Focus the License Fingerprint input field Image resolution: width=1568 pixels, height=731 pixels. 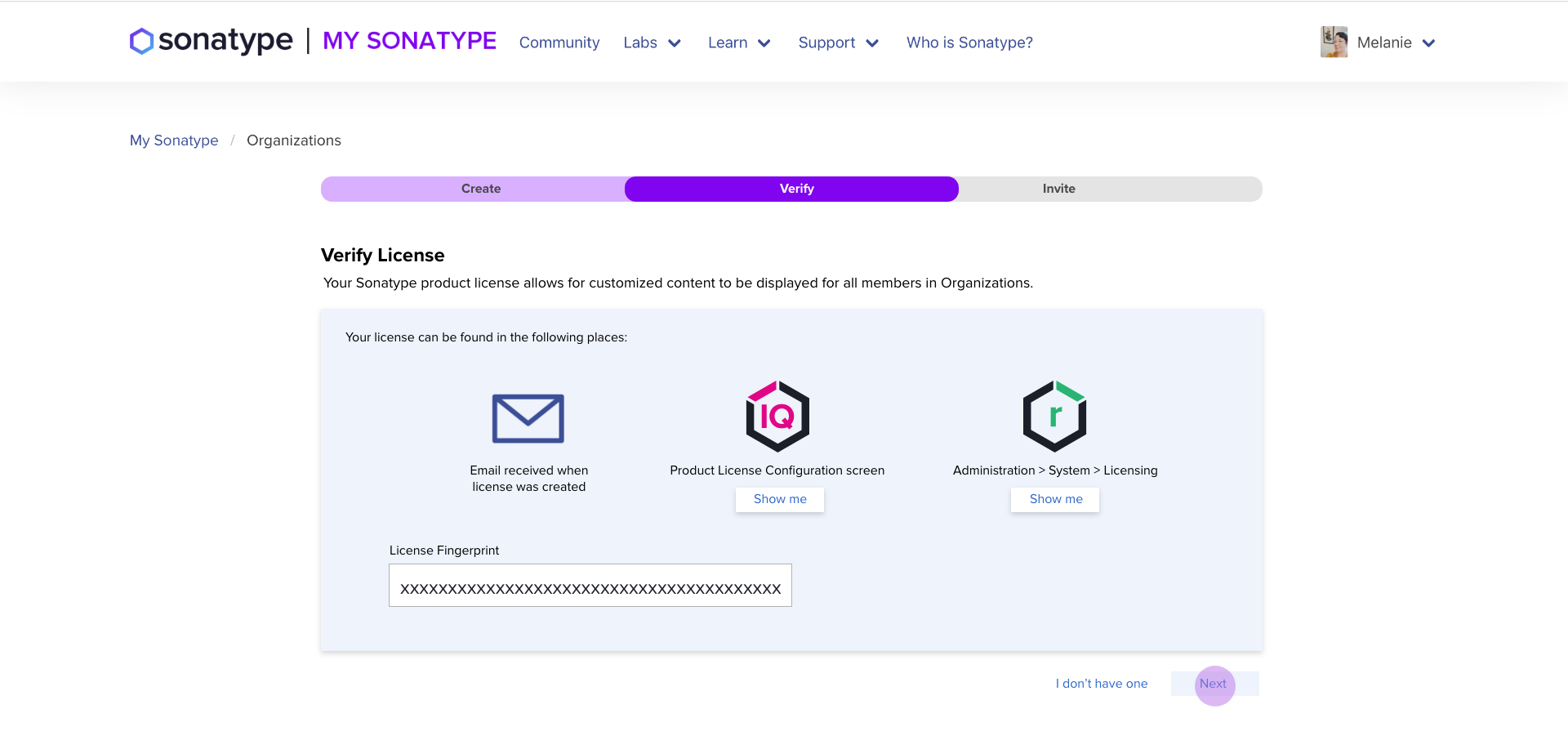tap(590, 586)
